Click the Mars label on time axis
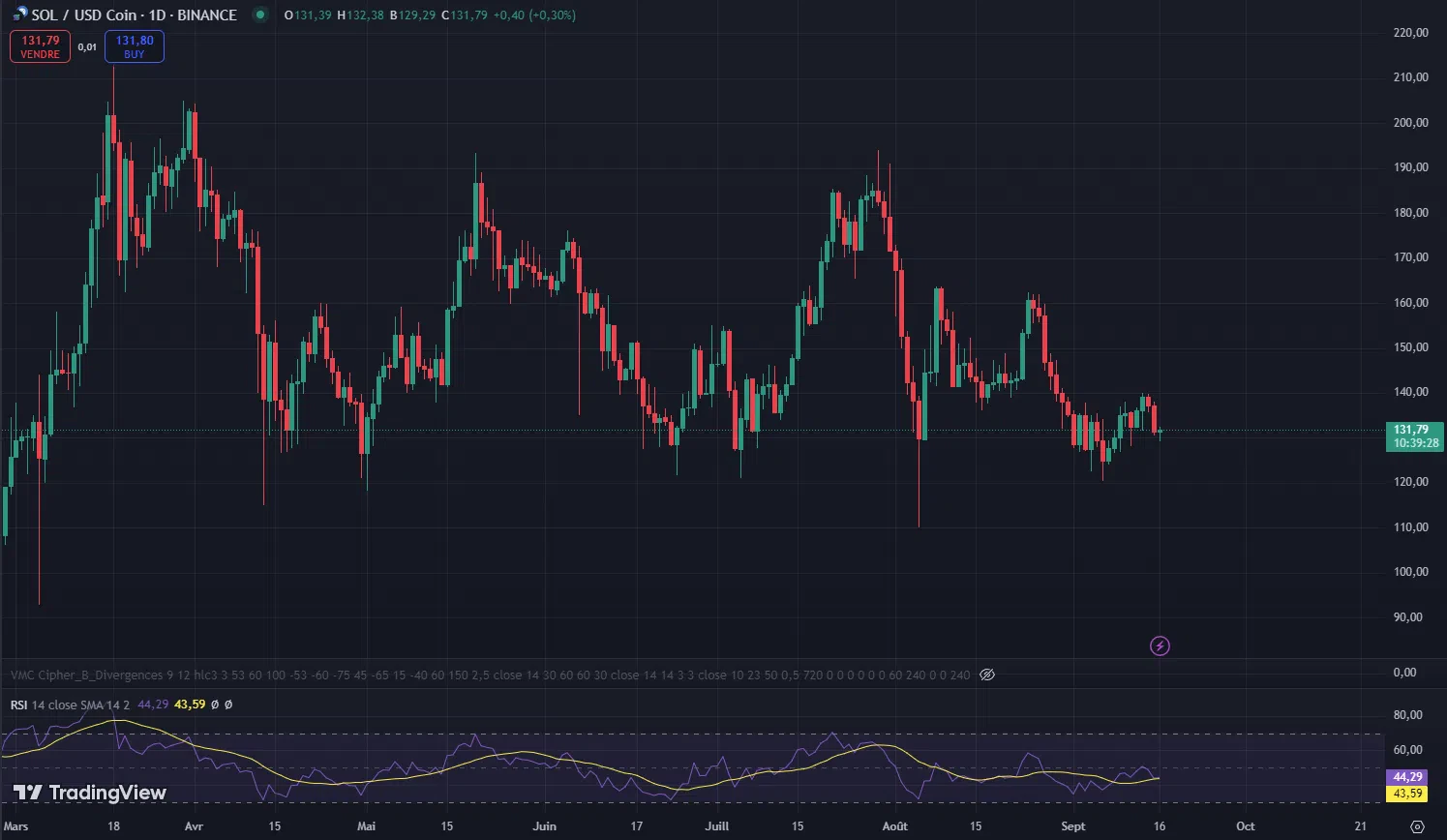Viewport: 1447px width, 840px height. 16,826
